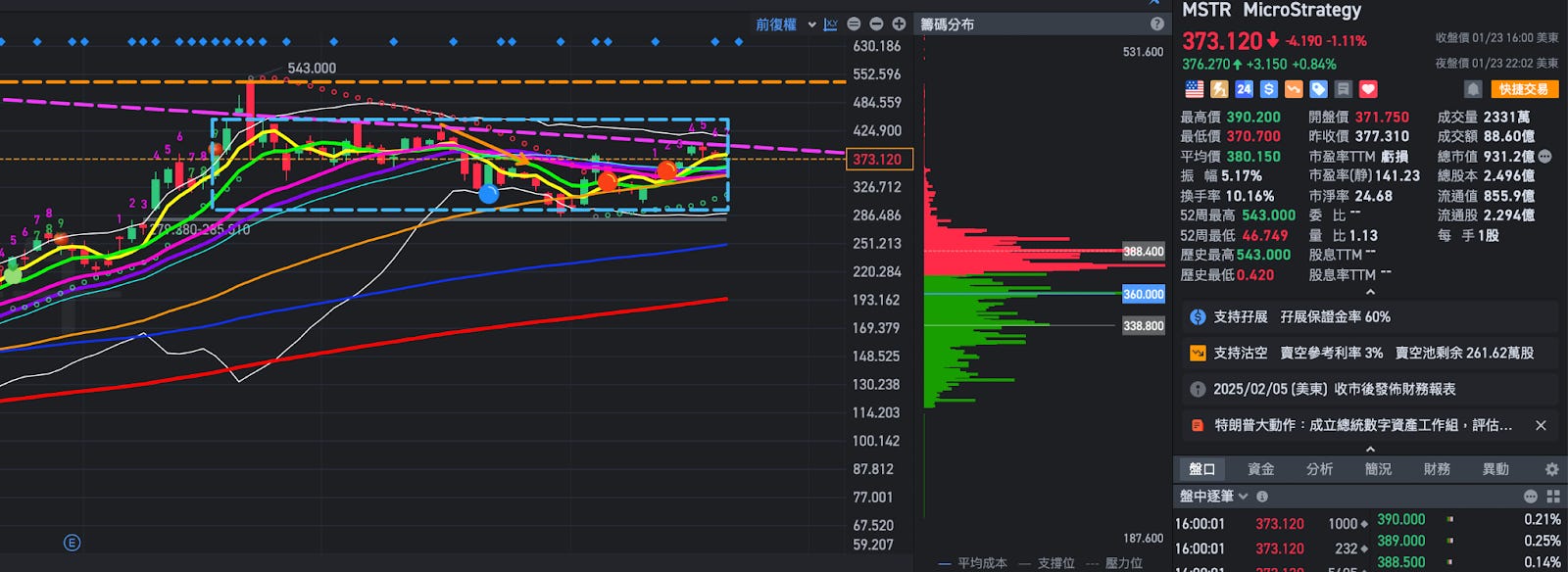Image resolution: width=1568 pixels, height=572 pixels.
Task: Click the grid layout icon in 盤中逐筆 header
Action: (1553, 497)
